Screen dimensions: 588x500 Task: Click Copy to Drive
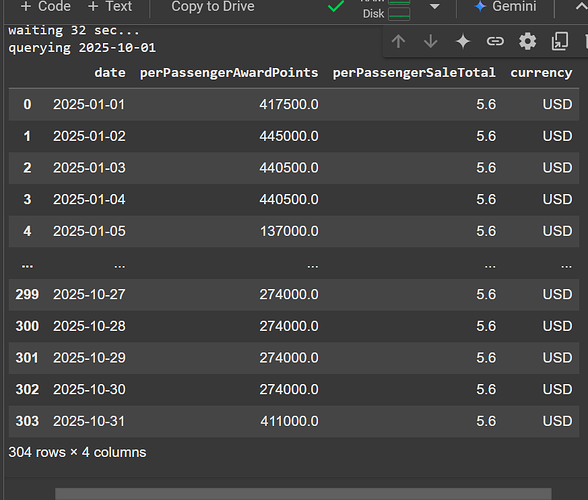[213, 6]
